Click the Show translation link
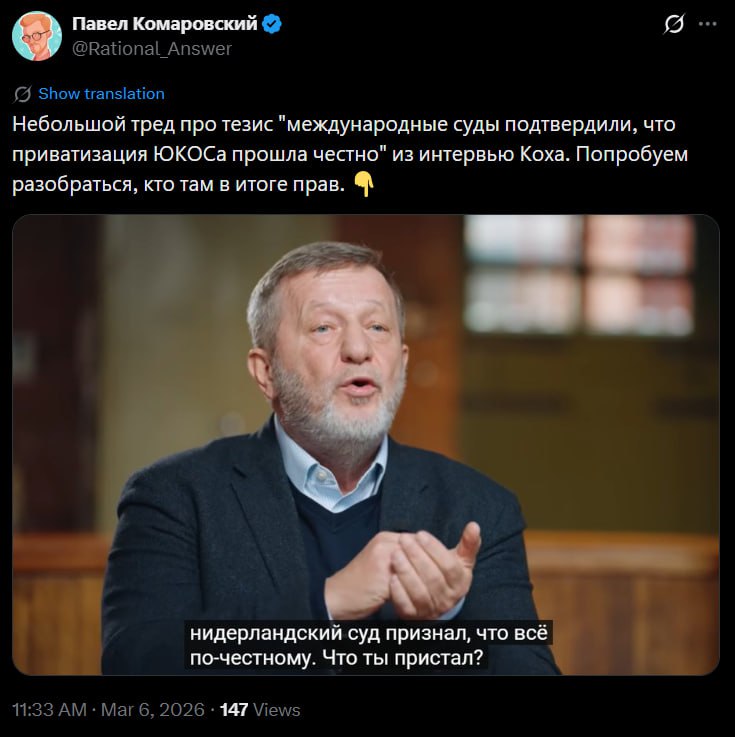The width and height of the screenshot is (735, 737). point(101,94)
